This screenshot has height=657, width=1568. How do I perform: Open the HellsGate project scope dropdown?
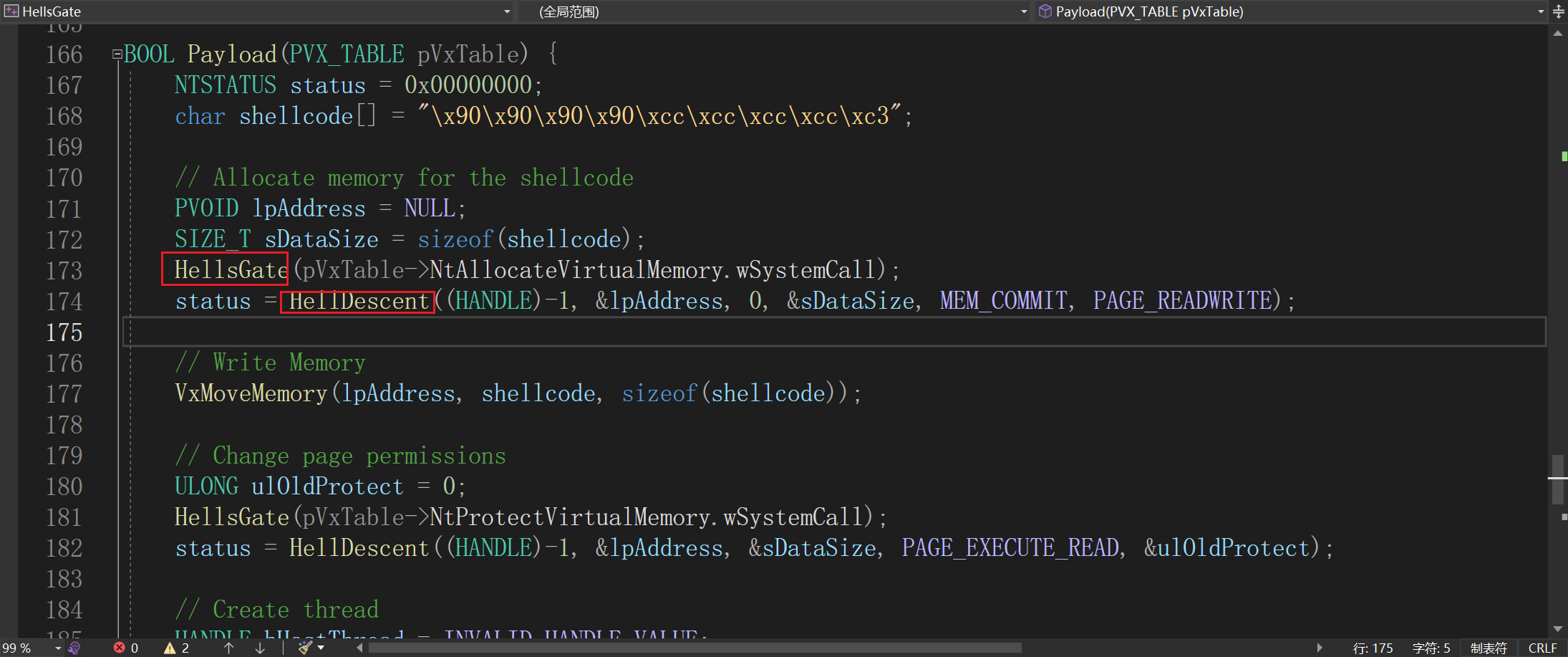coord(507,11)
